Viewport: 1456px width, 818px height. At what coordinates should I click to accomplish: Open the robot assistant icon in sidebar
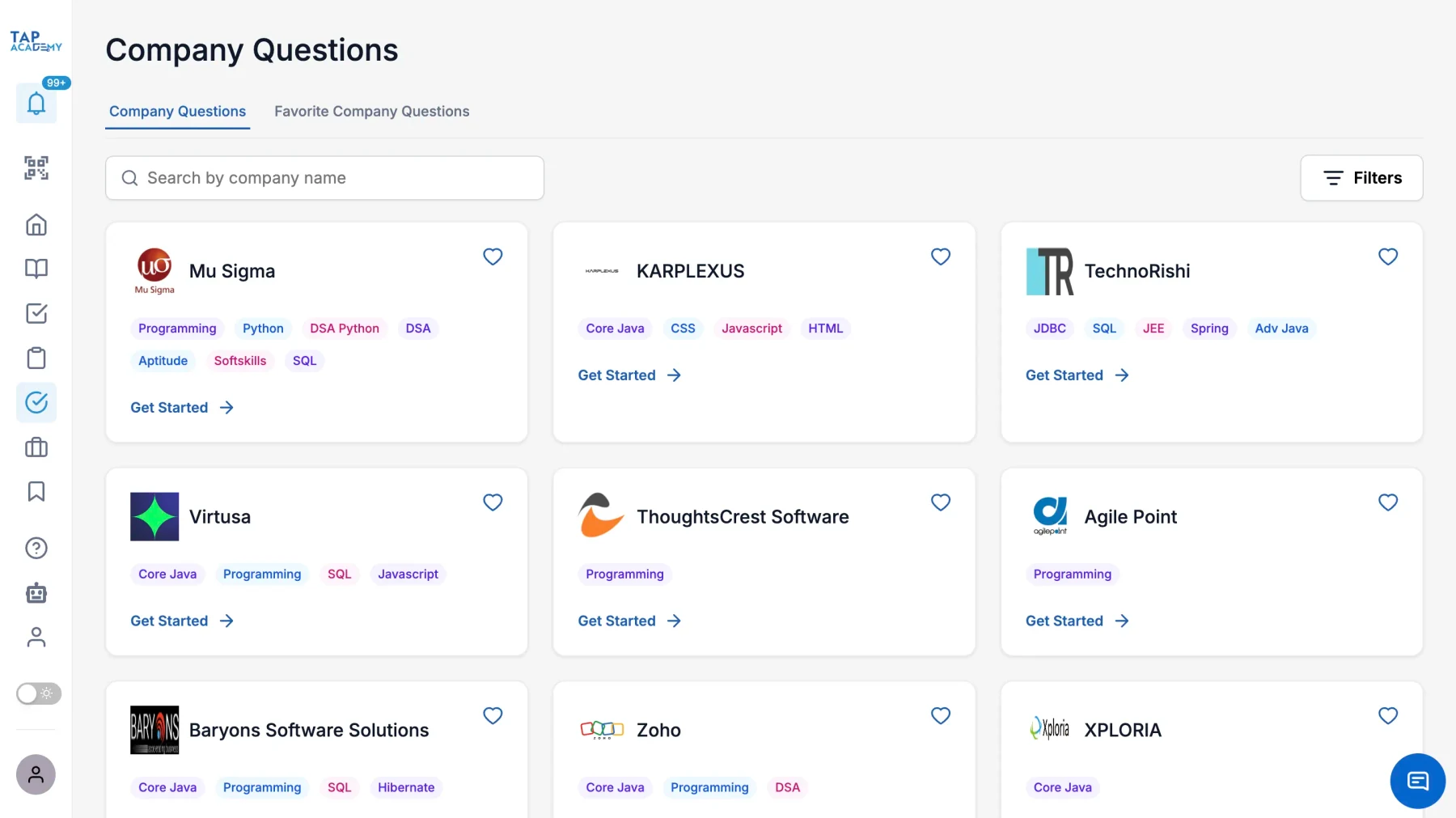[36, 593]
